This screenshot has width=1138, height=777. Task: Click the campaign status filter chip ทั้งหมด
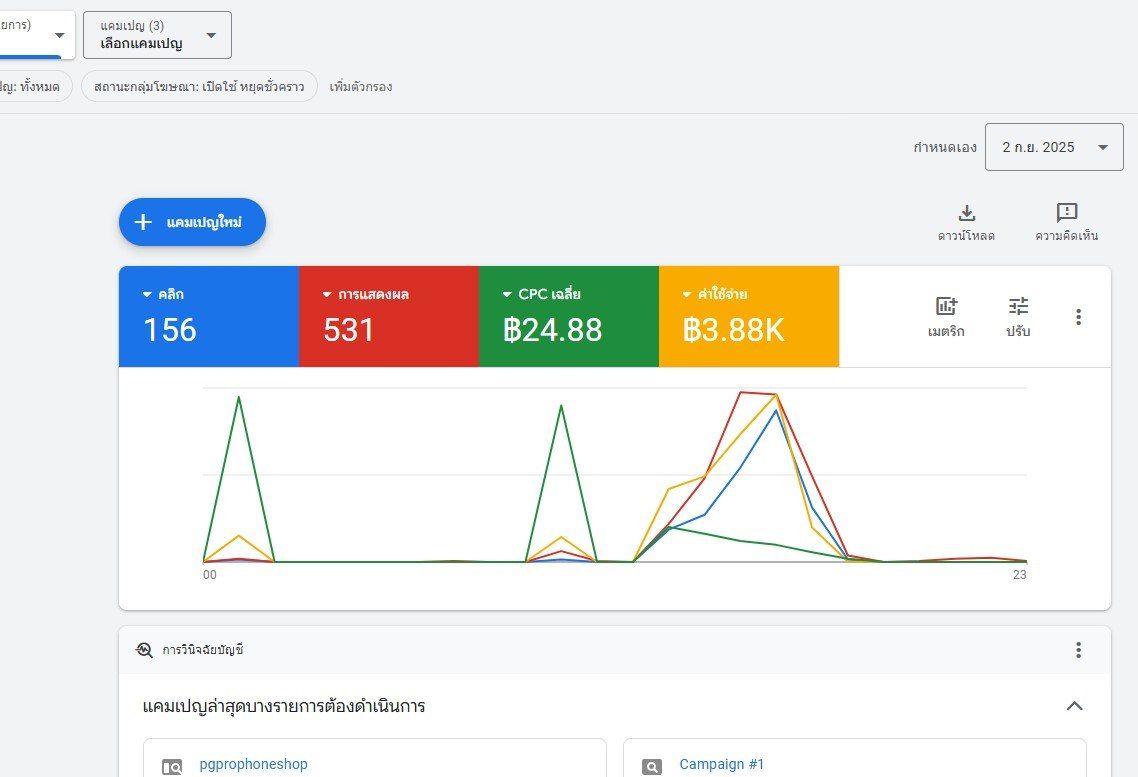click(35, 86)
